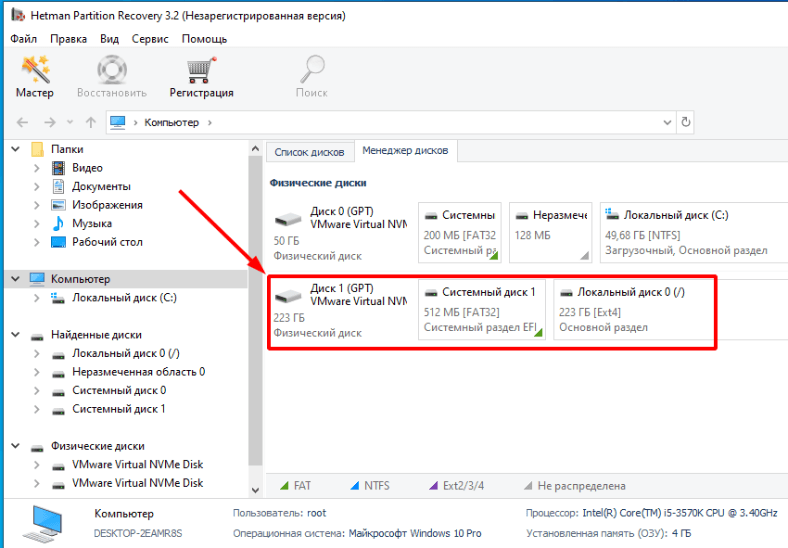Viewport: 788px width, 548px height.
Task: Collapse the Компьютер tree node
Action: click(x=16, y=279)
